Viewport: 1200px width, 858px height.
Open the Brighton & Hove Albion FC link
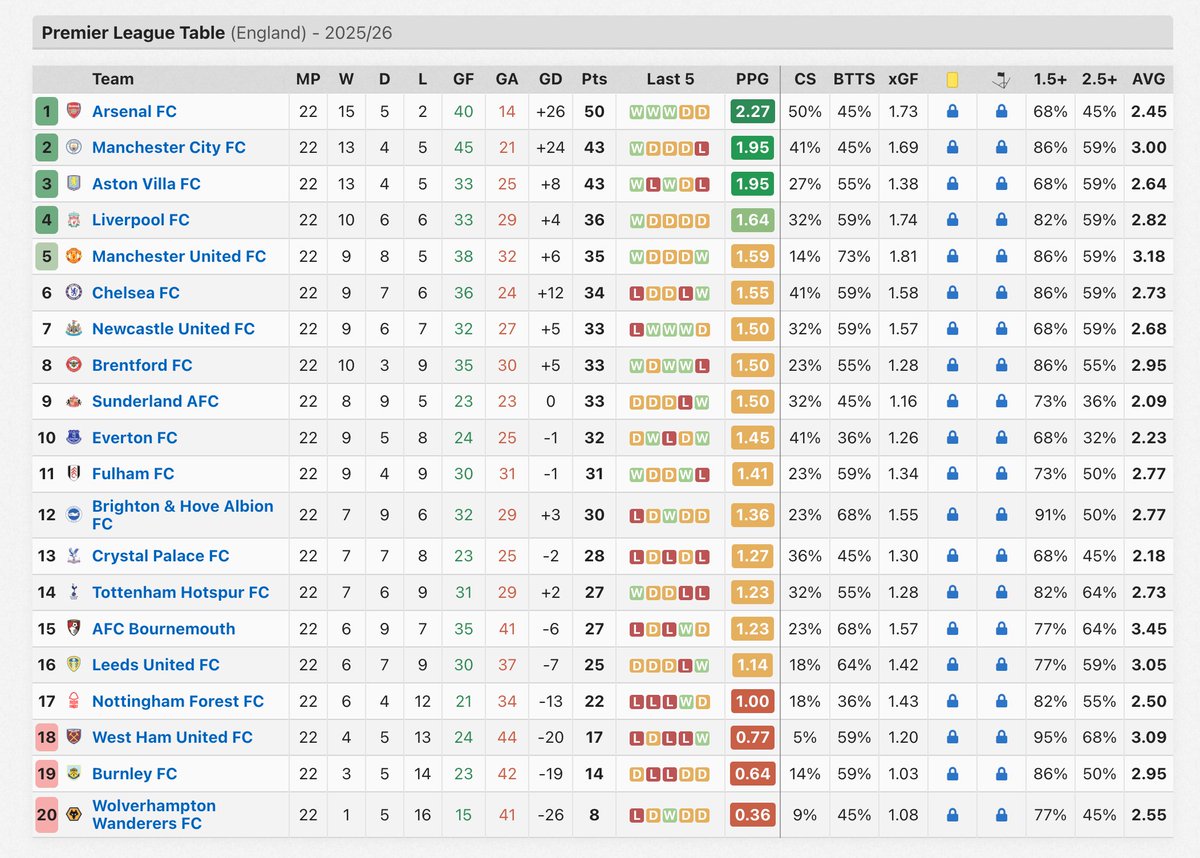coord(183,515)
